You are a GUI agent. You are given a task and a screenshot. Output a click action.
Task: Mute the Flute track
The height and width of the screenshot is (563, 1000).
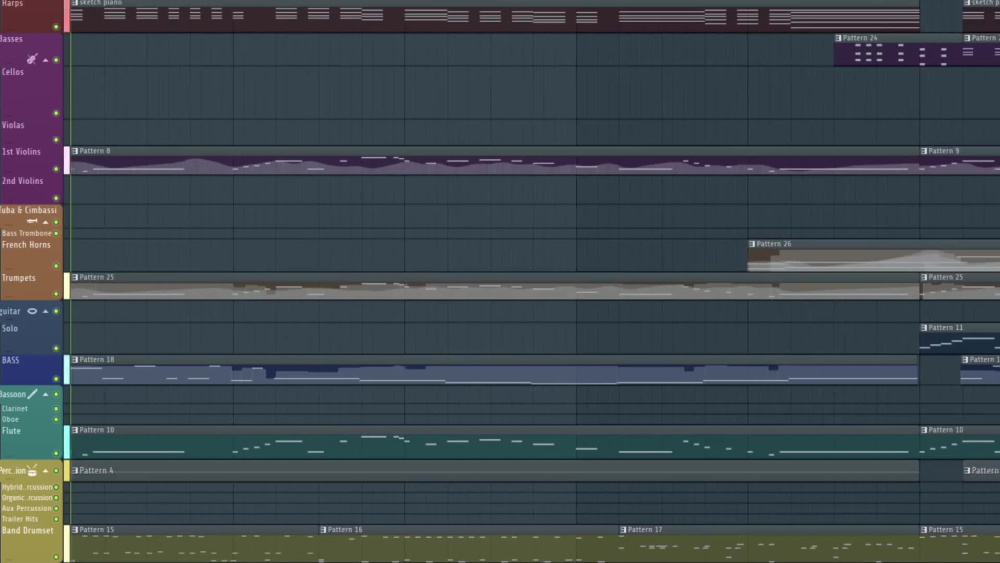[56, 453]
